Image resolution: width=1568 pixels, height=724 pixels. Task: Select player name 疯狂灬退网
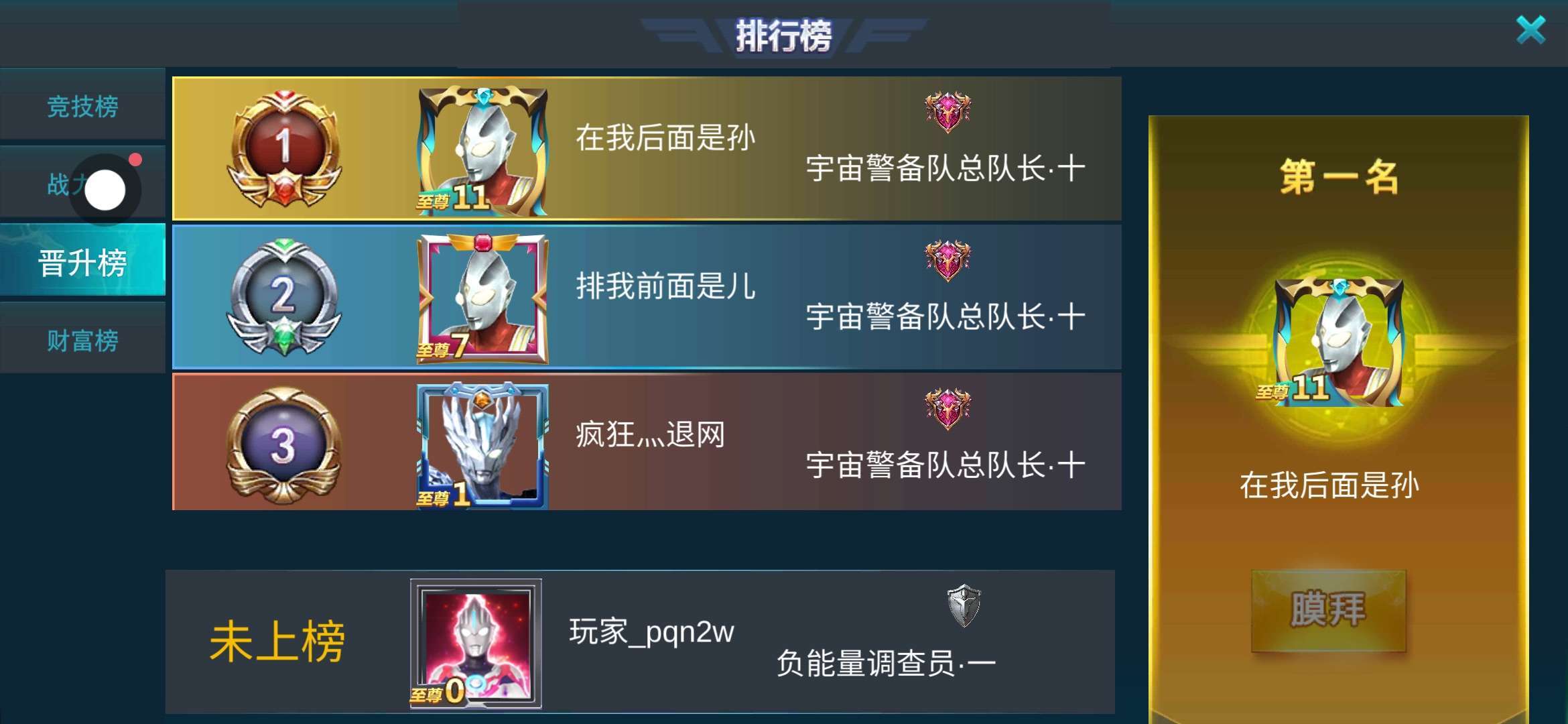650,434
